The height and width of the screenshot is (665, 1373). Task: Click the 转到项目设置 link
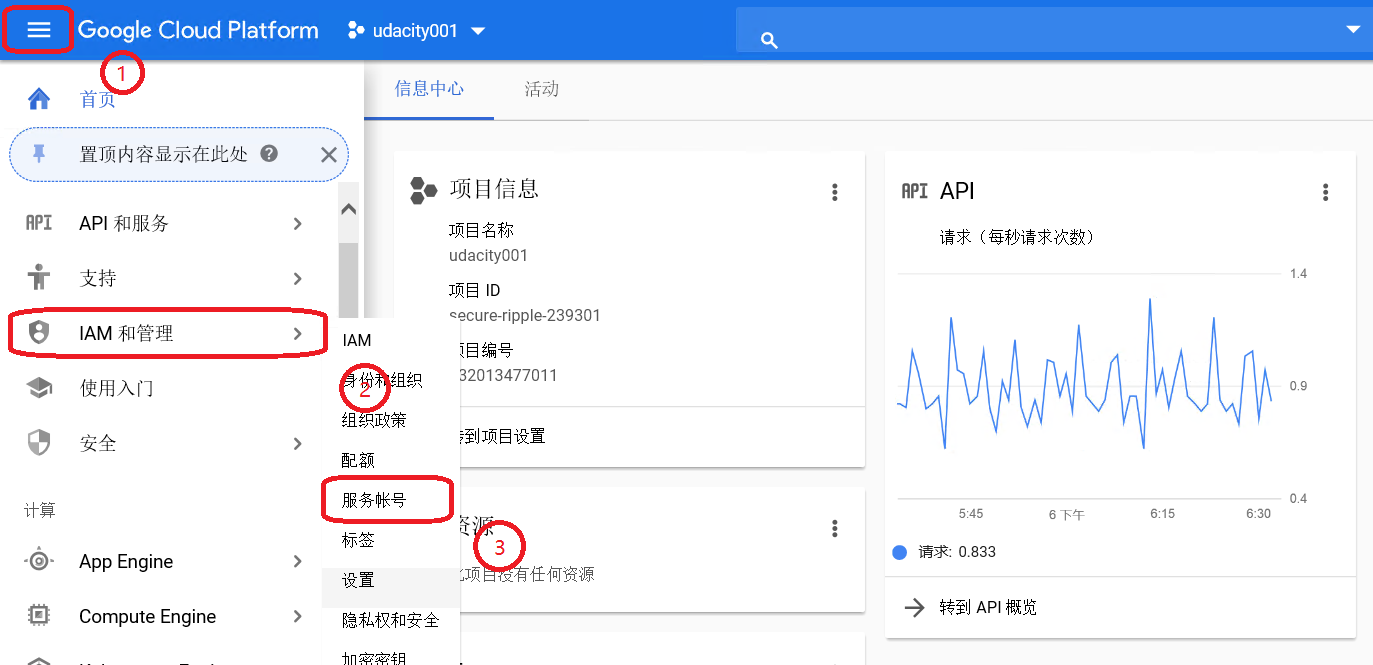(500, 436)
